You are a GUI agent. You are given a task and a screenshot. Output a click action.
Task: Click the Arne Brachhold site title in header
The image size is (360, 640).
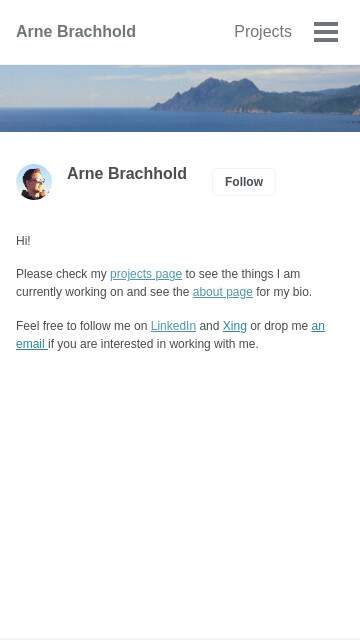tap(76, 32)
